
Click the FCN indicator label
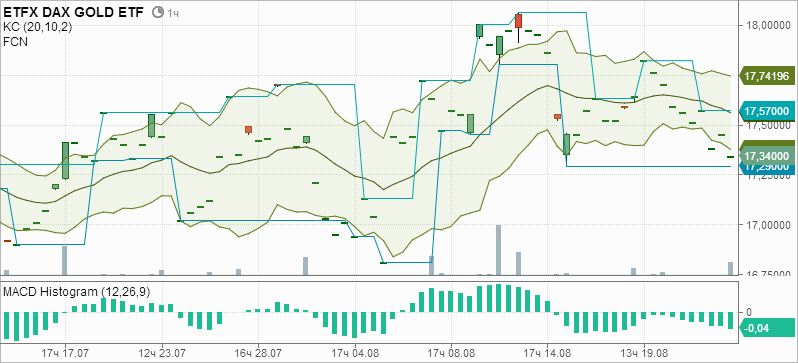[x=15, y=42]
